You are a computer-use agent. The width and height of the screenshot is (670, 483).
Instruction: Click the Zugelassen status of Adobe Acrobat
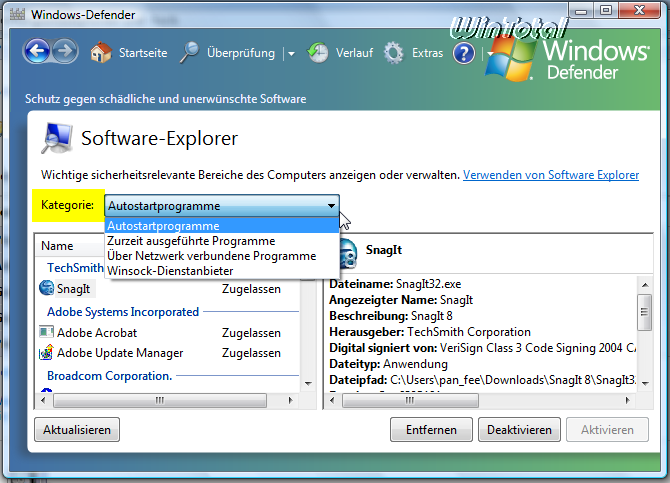251,333
